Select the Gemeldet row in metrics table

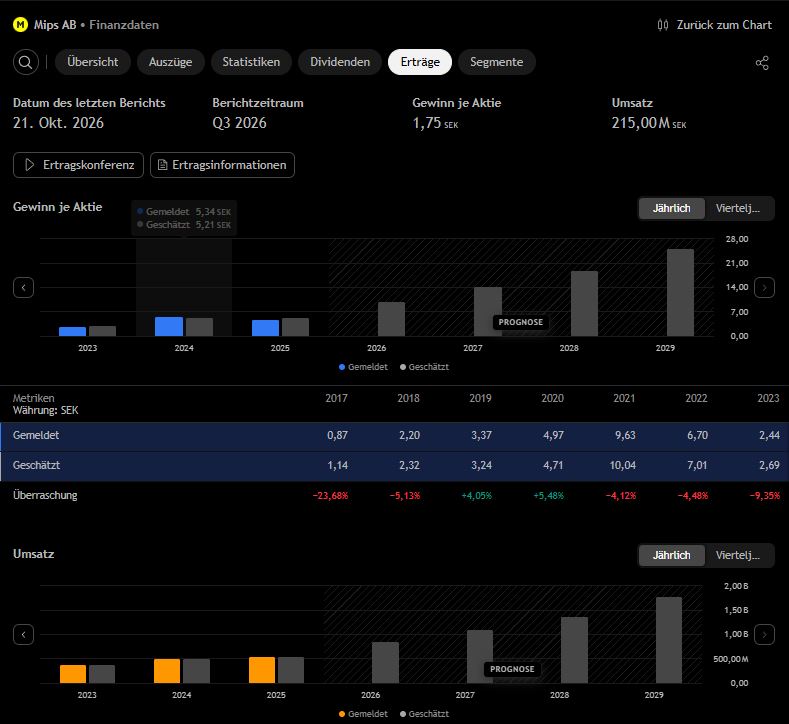point(394,436)
